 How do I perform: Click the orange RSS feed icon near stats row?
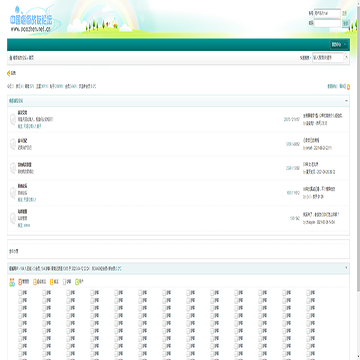coord(348,87)
